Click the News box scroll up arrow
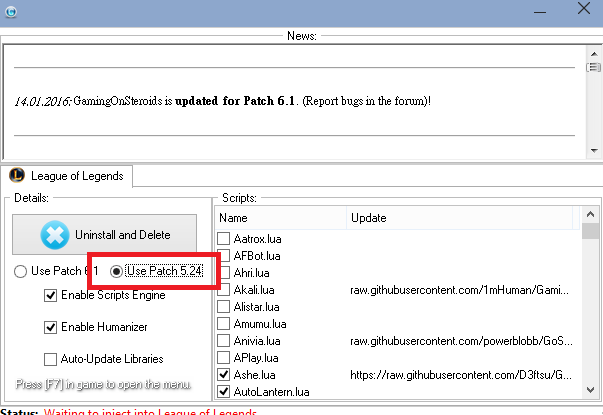The image size is (603, 415). click(x=594, y=54)
